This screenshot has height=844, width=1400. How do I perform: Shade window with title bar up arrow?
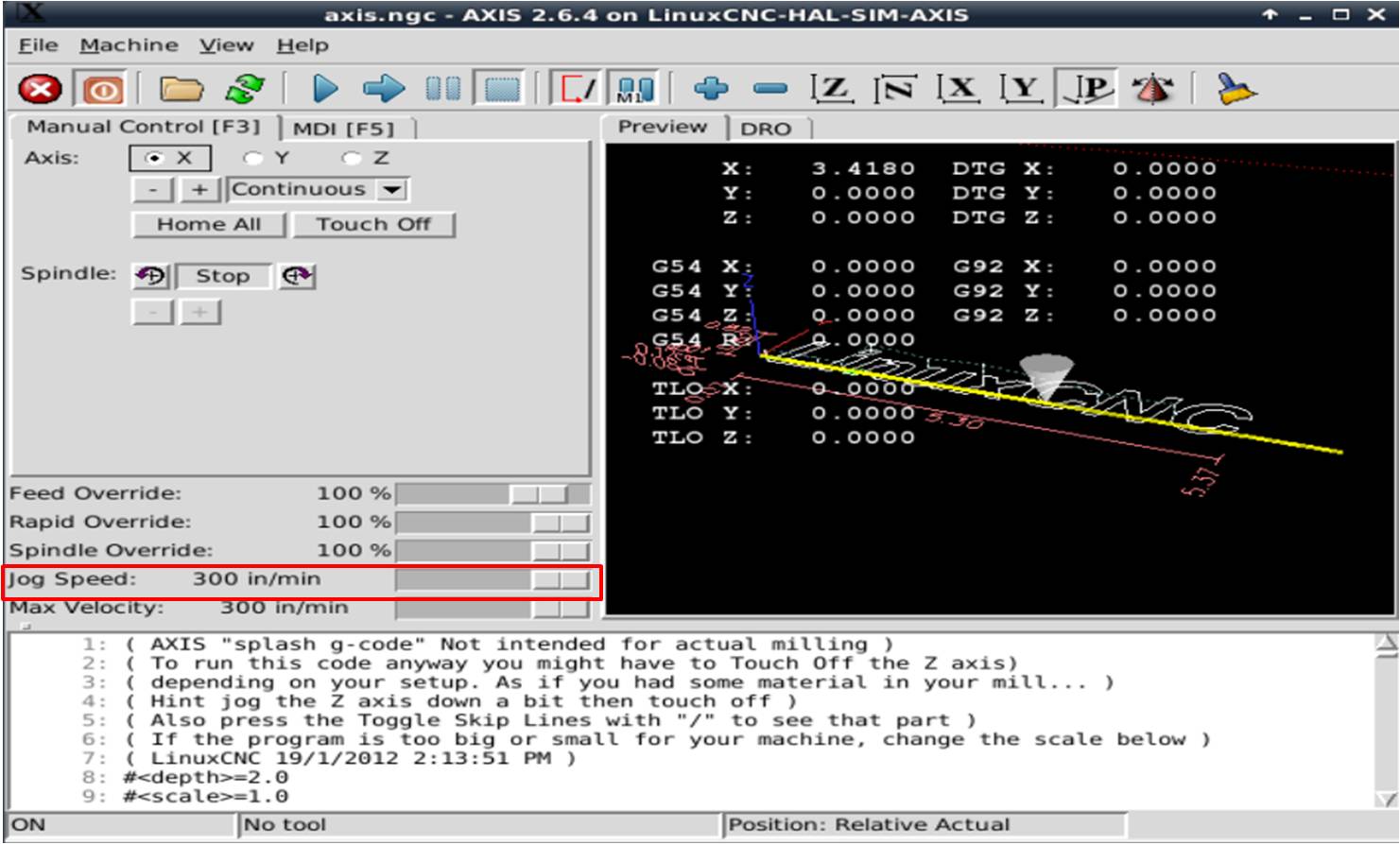pyautogui.click(x=1270, y=14)
